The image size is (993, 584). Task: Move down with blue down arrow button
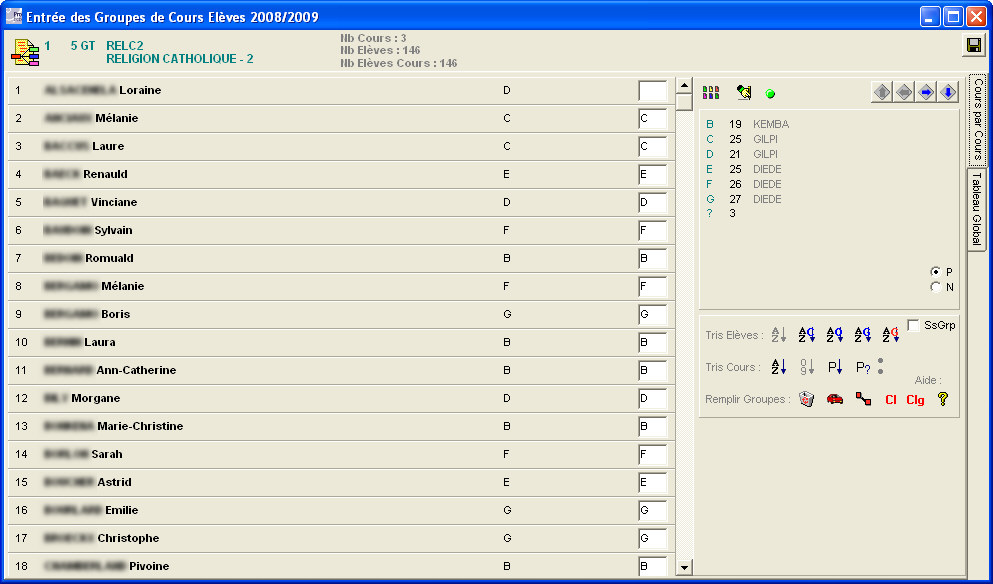[948, 92]
